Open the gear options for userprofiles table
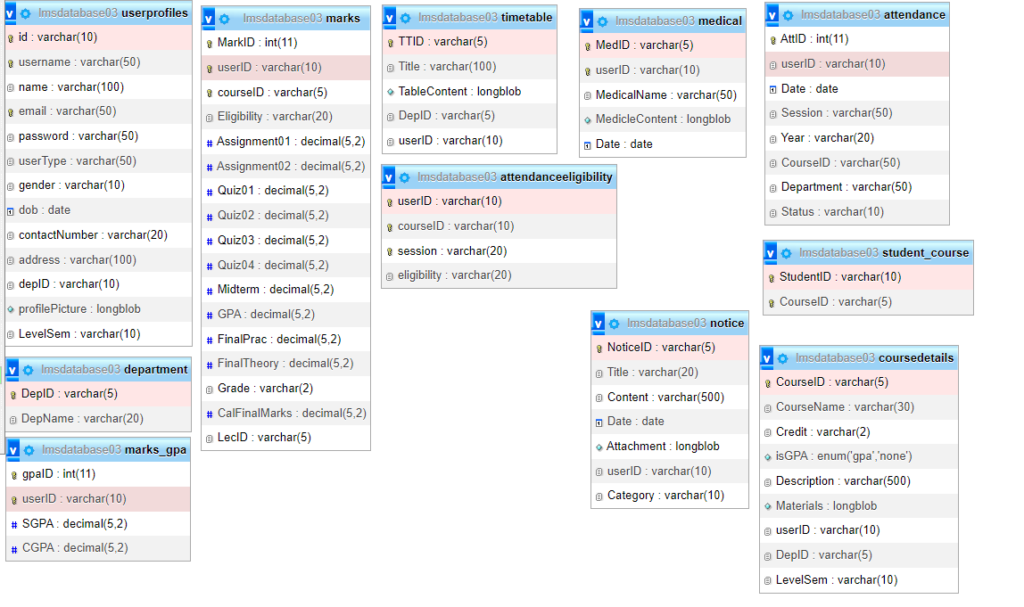 (25, 13)
